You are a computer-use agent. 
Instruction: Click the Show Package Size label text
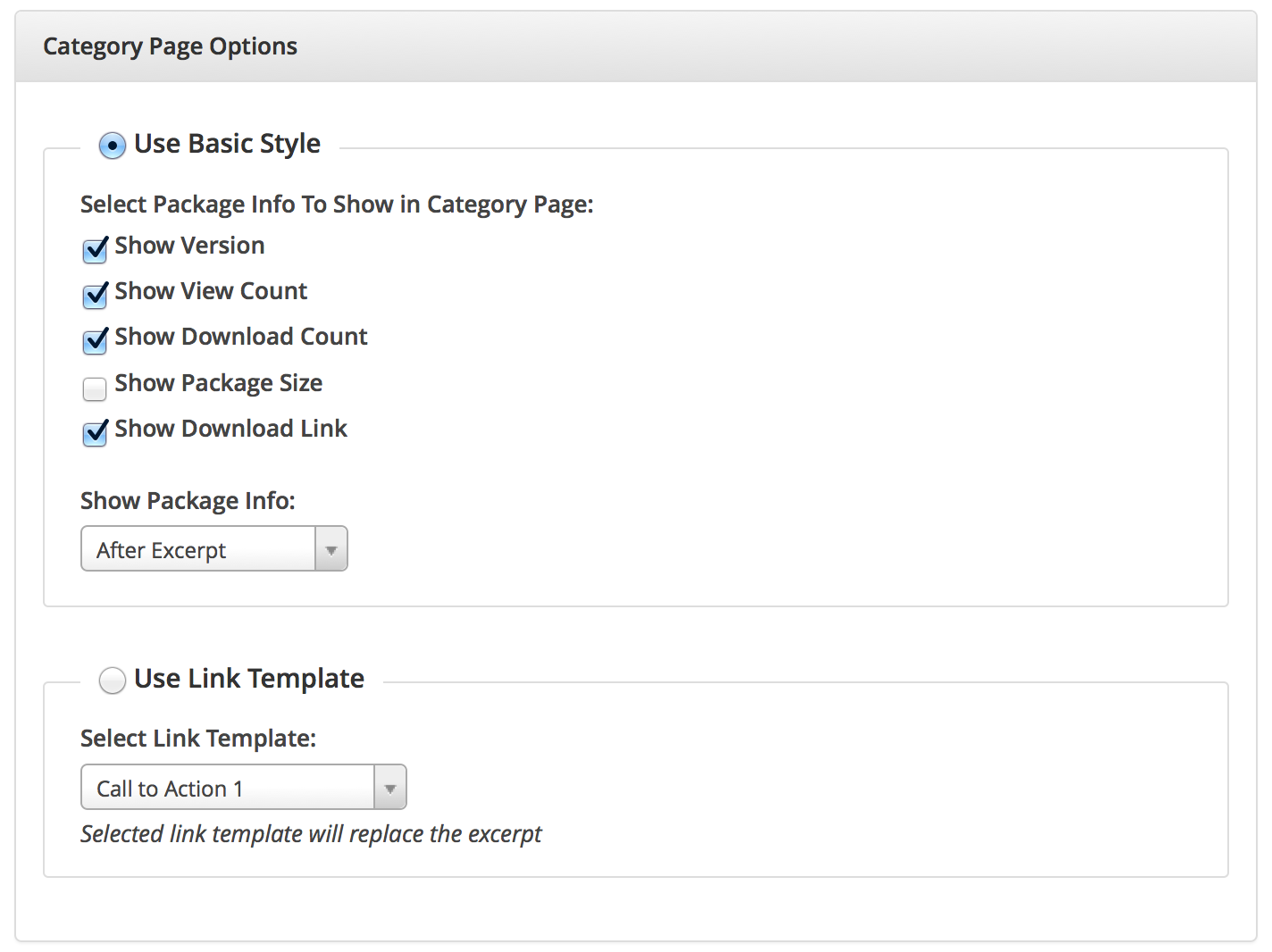tap(219, 383)
